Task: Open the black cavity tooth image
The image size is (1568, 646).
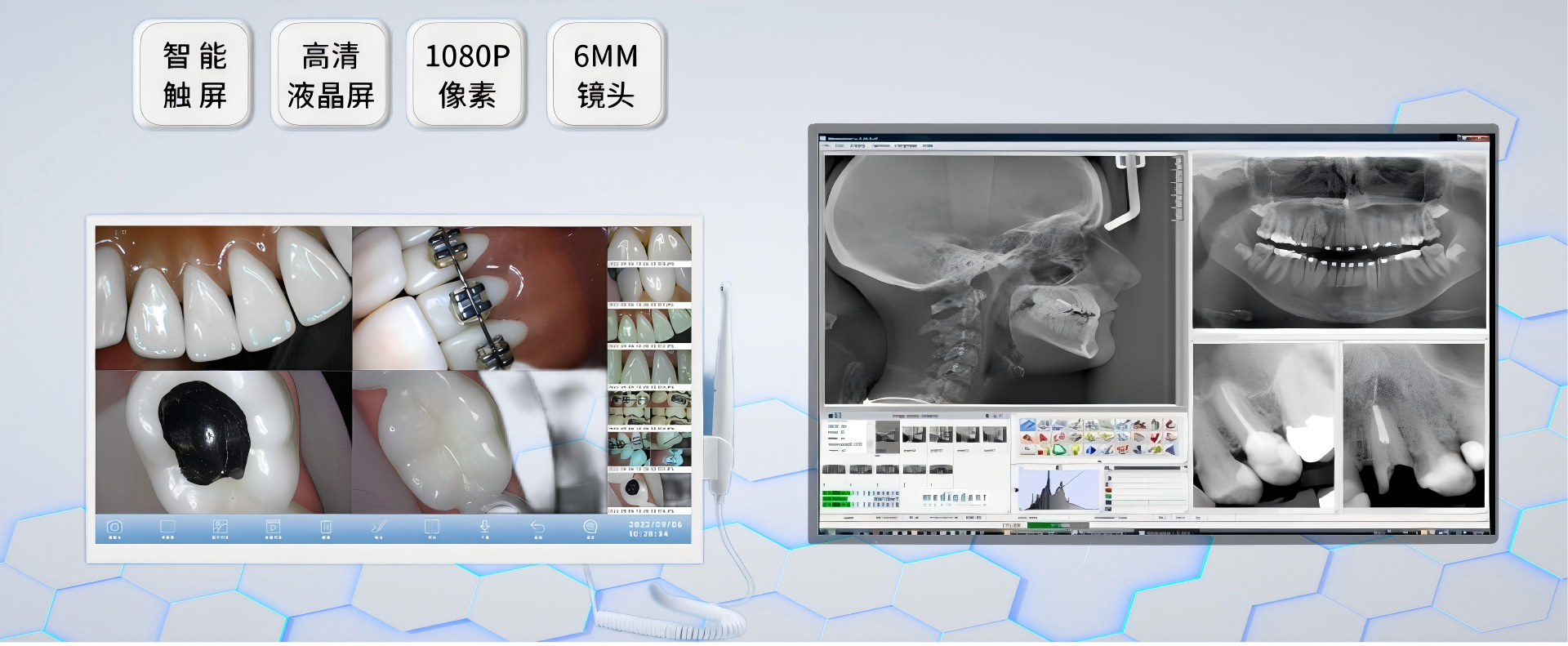Action: 223,442
